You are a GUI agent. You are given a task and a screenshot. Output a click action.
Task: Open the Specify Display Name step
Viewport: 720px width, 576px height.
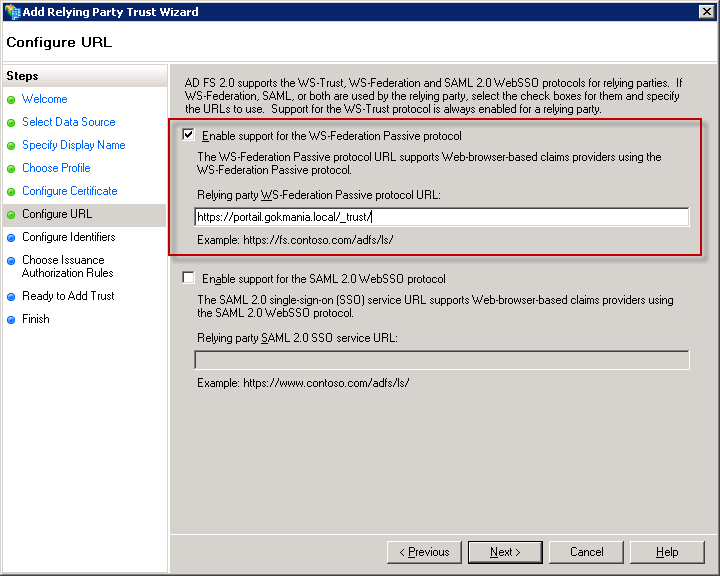tap(73, 145)
